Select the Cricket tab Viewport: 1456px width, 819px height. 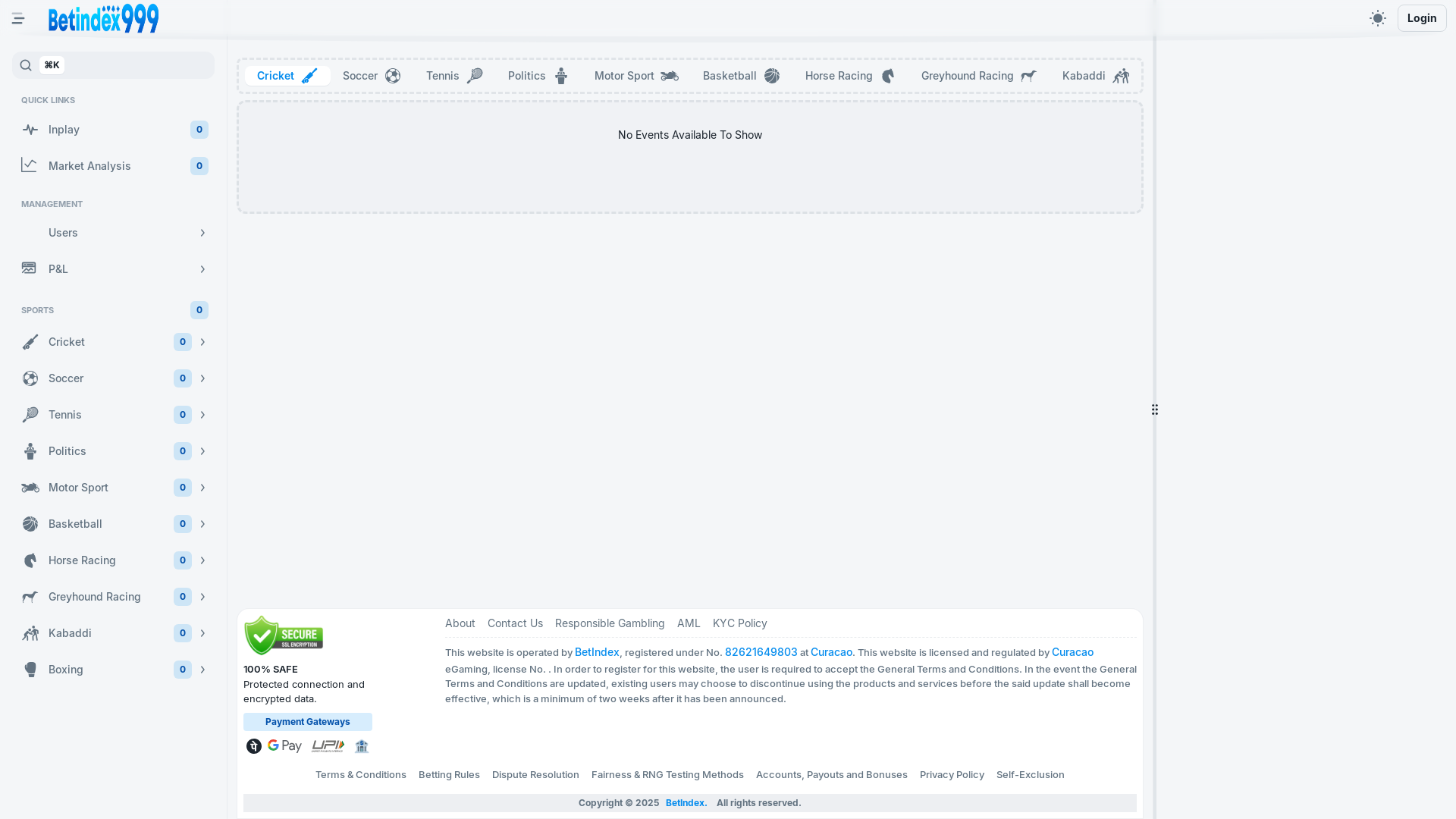(x=287, y=76)
